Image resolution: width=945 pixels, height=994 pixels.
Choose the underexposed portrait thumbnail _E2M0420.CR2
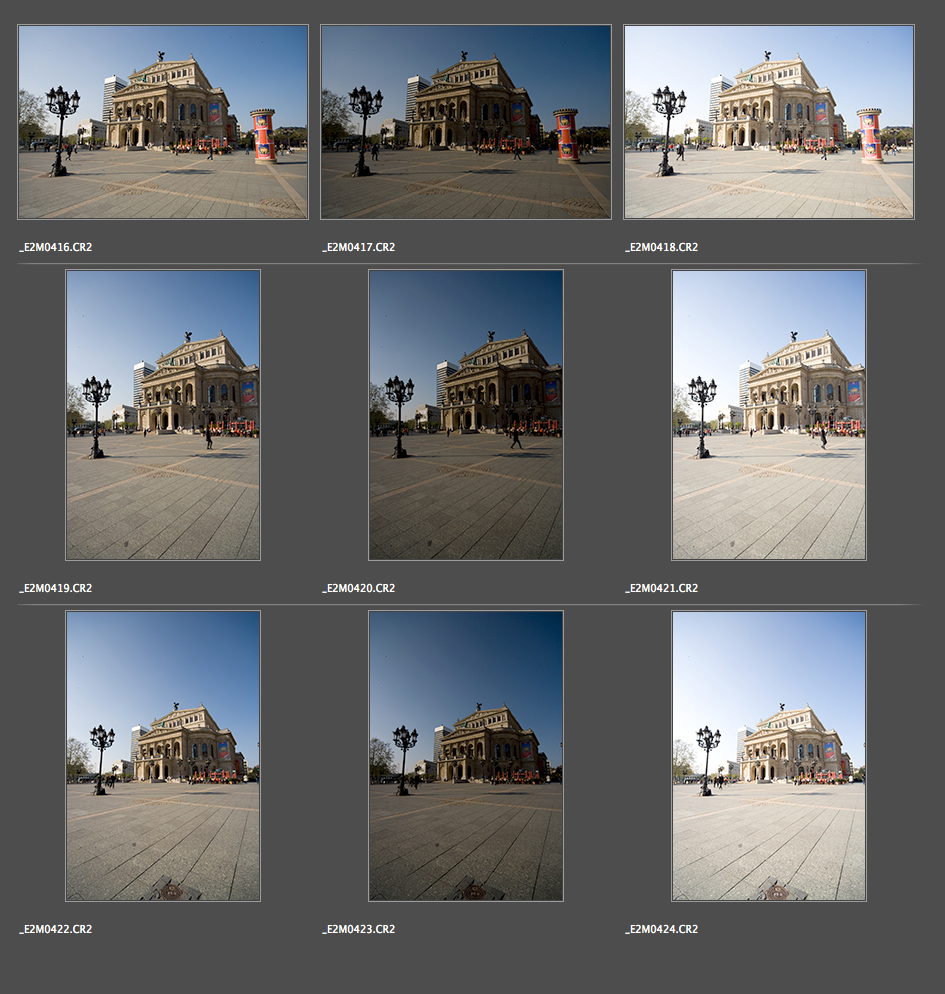pyautogui.click(x=466, y=415)
